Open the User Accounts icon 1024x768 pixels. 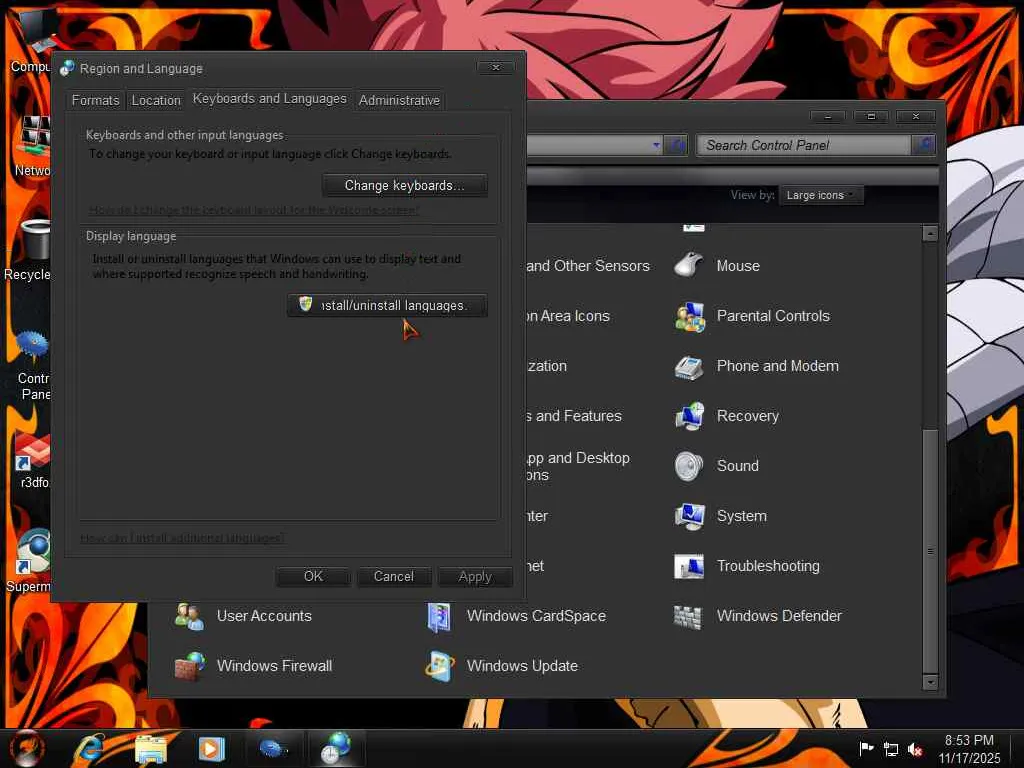(x=189, y=616)
